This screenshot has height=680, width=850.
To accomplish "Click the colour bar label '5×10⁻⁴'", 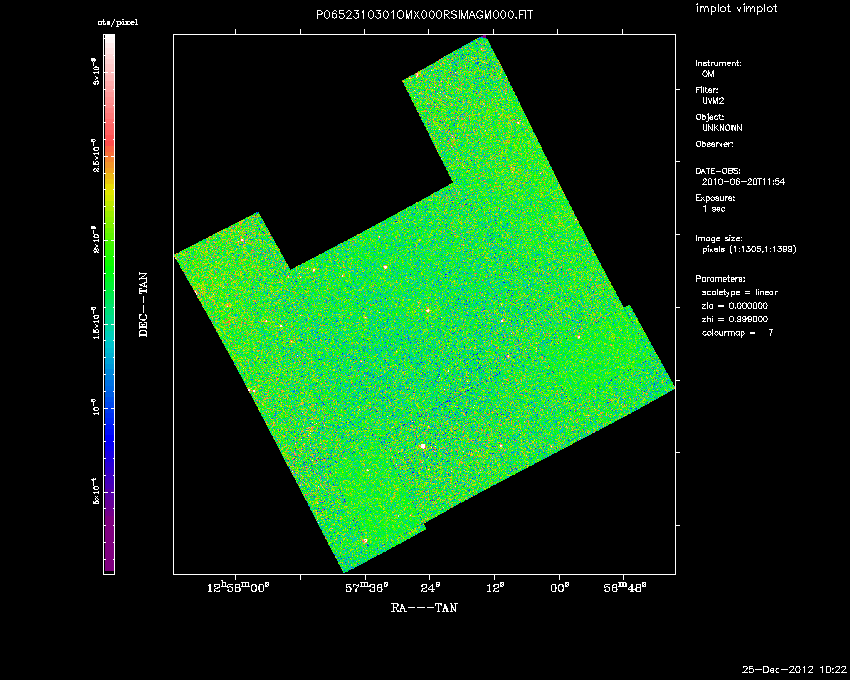I will tap(94, 491).
